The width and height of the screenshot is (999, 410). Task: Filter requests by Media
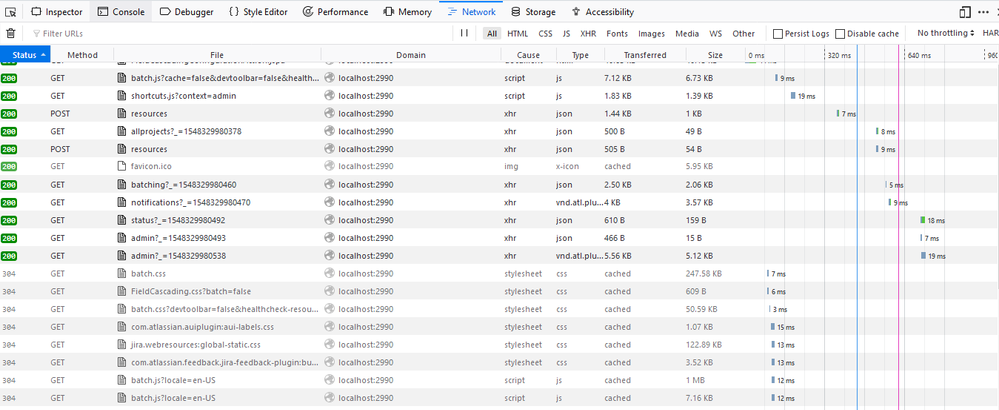point(687,34)
